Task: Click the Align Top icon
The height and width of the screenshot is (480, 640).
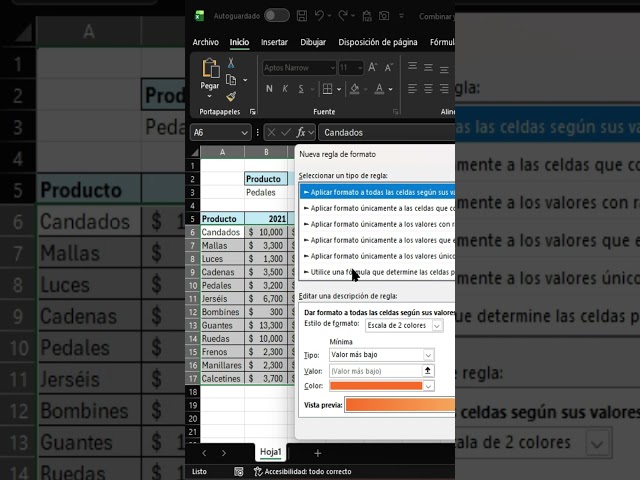Action: pos(413,67)
